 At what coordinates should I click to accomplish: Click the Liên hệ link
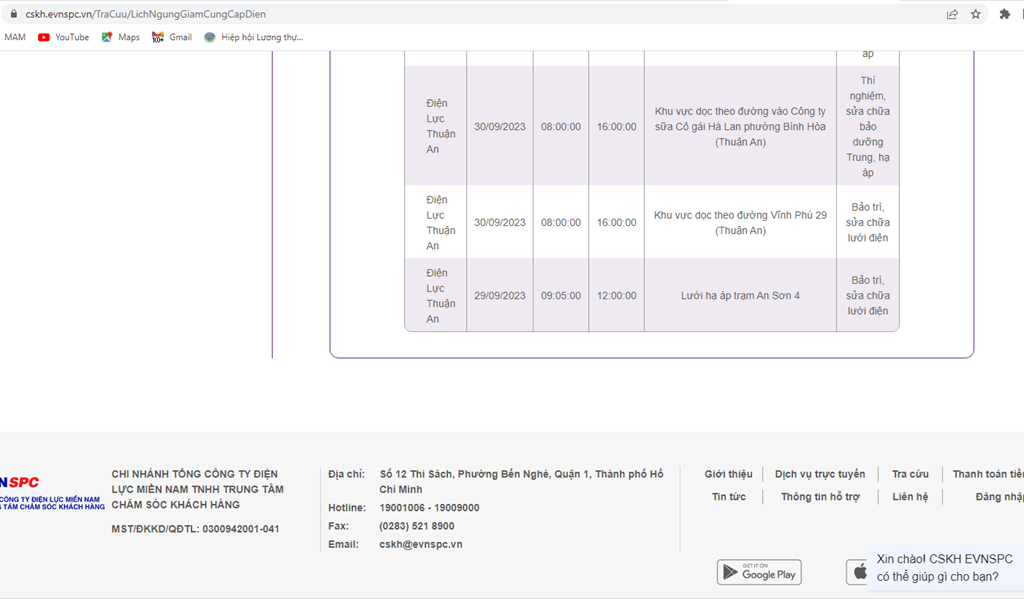[x=910, y=497]
